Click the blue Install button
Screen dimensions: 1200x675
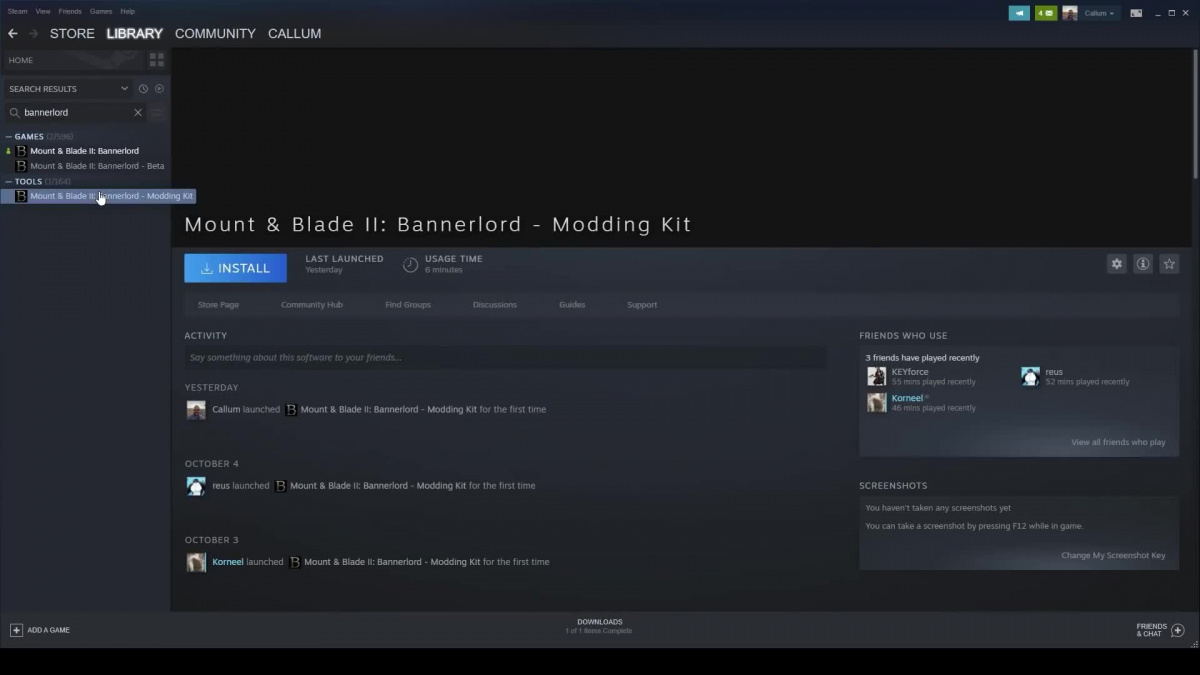235,268
